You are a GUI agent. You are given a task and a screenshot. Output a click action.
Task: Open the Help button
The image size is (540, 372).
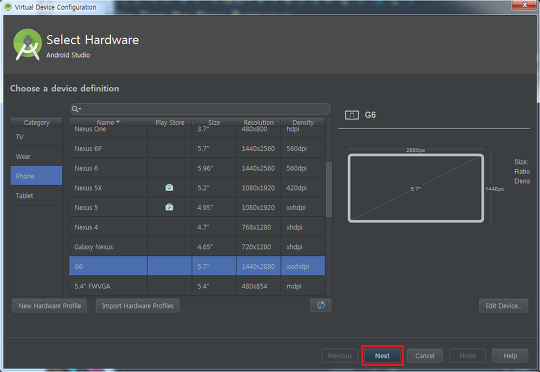pyautogui.click(x=510, y=356)
